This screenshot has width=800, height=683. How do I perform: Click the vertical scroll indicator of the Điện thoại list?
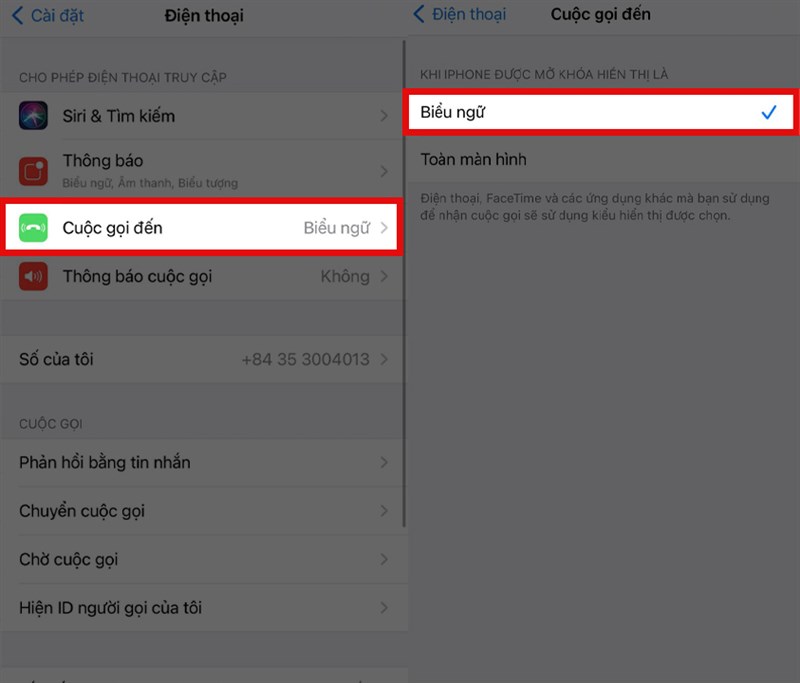pyautogui.click(x=404, y=284)
